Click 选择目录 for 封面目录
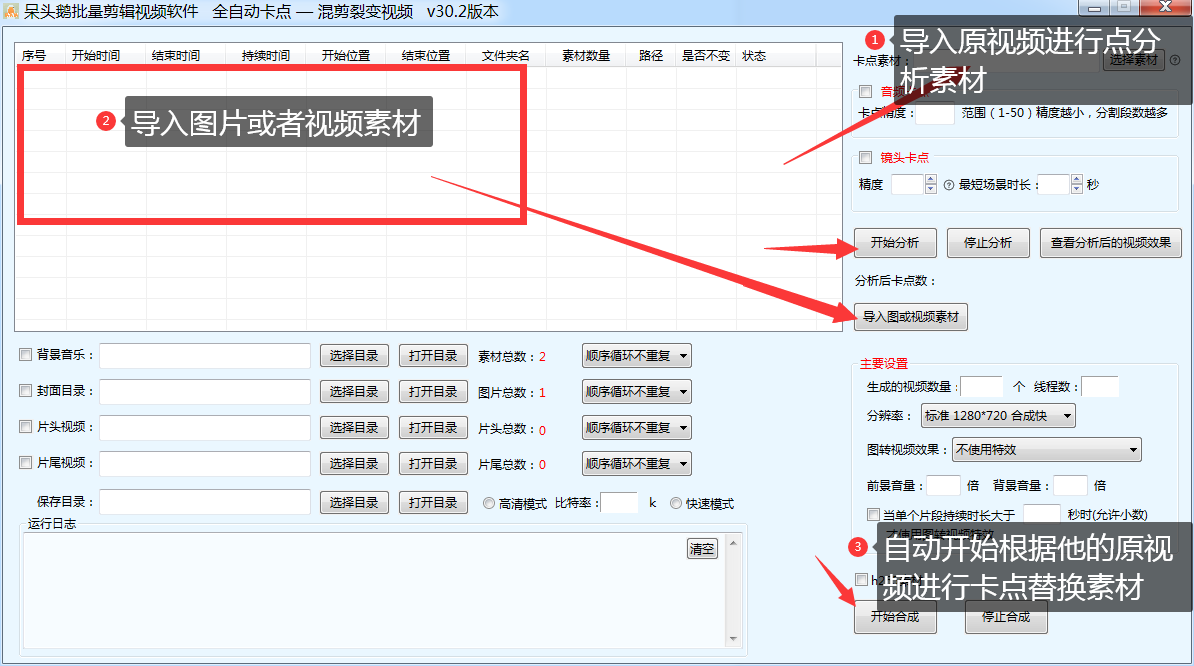 pos(354,391)
